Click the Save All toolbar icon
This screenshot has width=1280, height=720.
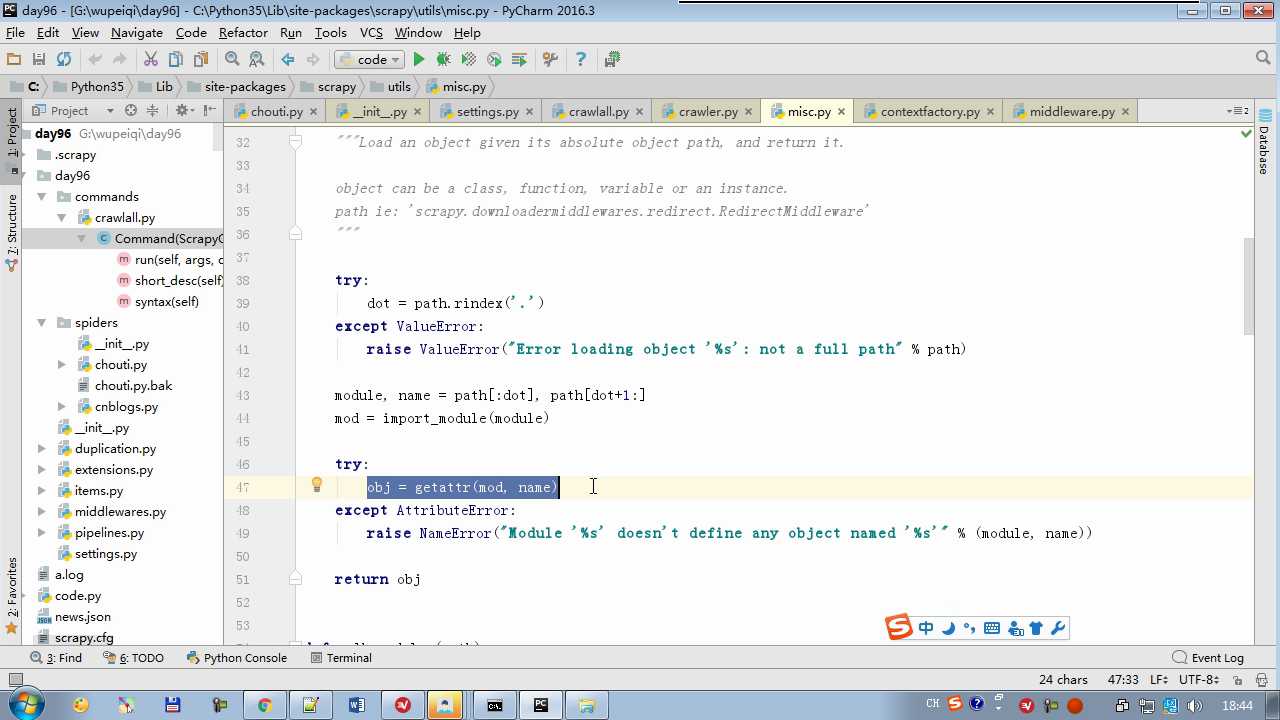[x=39, y=60]
